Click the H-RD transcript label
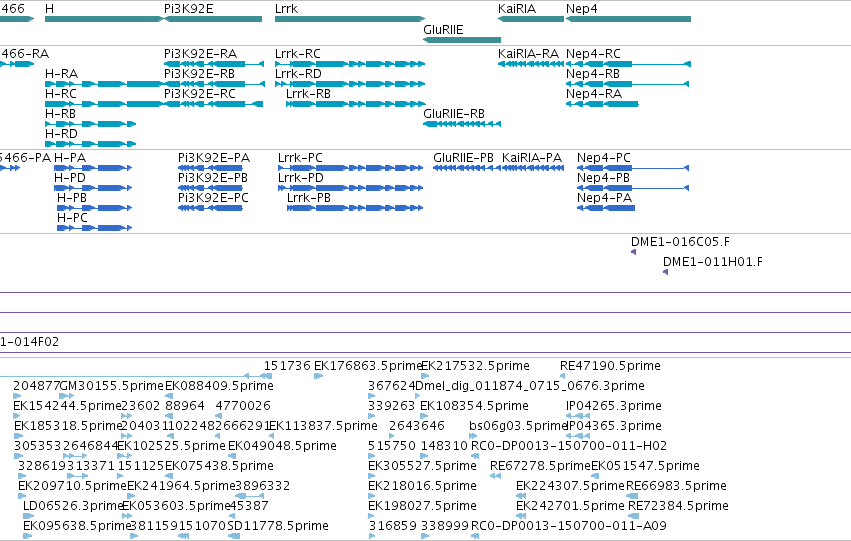This screenshot has height=541, width=851. [61, 134]
